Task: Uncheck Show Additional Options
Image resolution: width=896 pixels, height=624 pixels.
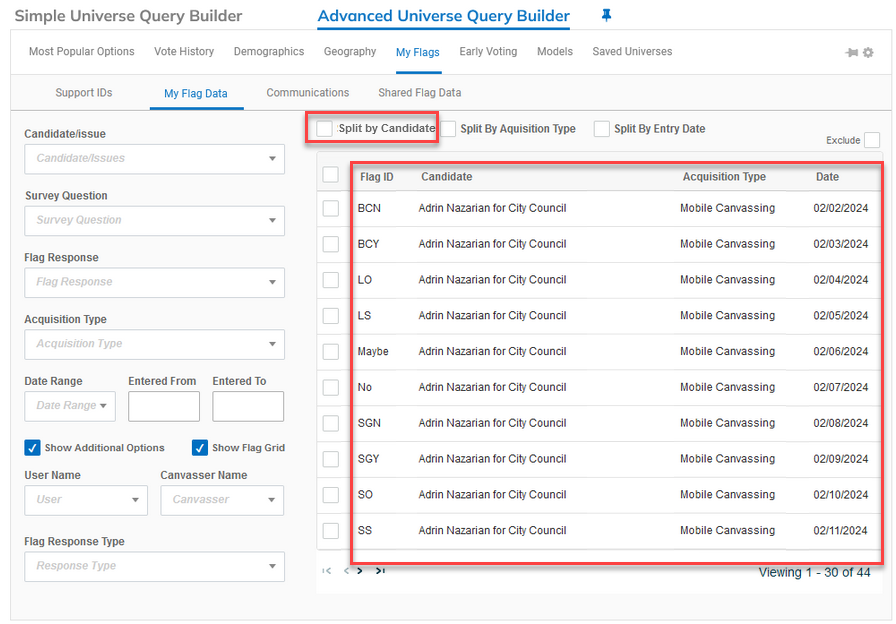Action: pyautogui.click(x=32, y=447)
